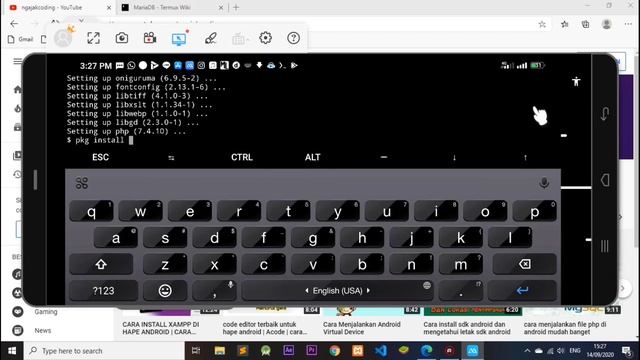Viewport: 640px width, 360px height.
Task: Open video cara menjalankan file php di android
Action: coord(565,328)
